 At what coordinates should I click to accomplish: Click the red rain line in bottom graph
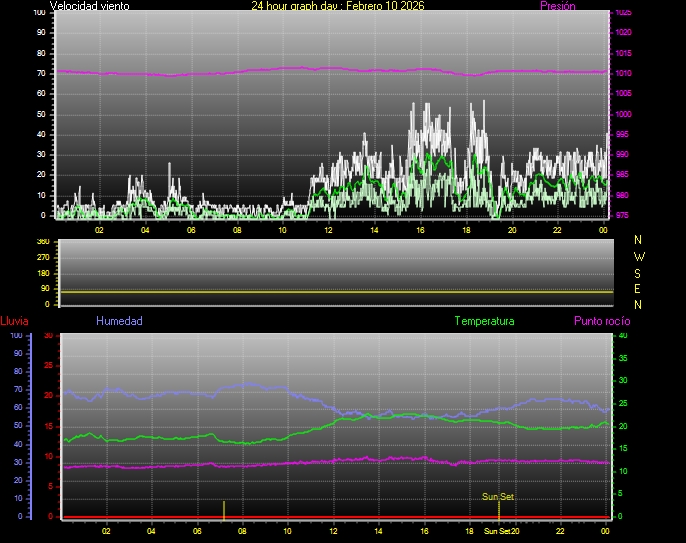(x=330, y=517)
